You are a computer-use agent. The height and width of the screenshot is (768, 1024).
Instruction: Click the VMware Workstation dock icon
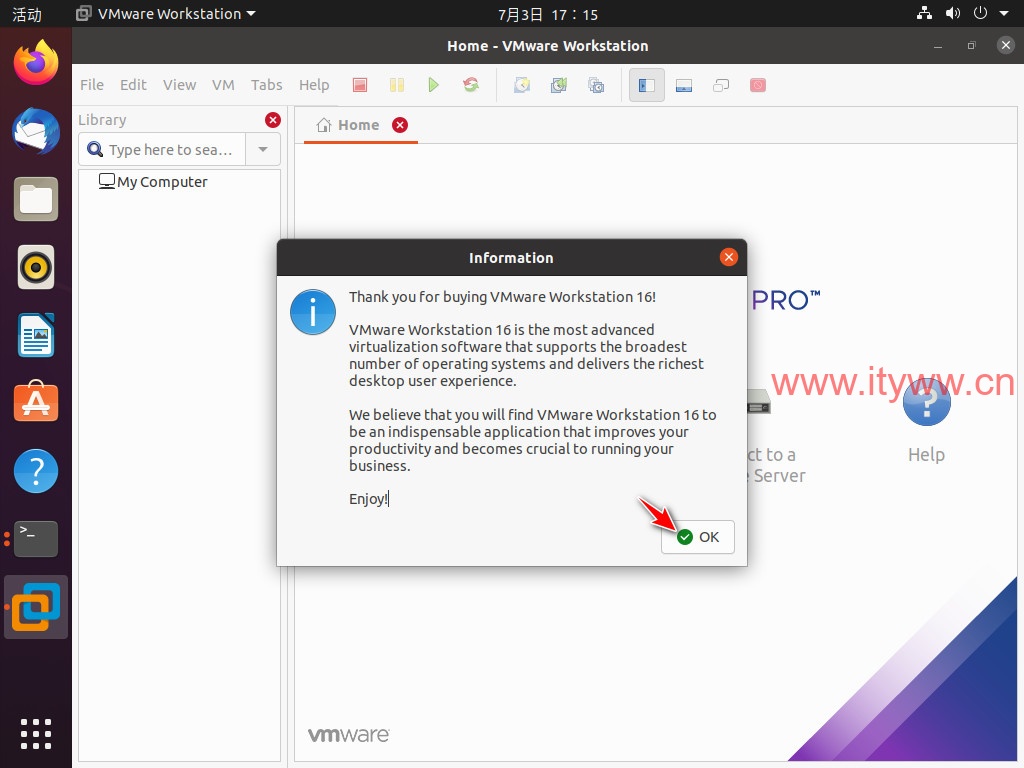click(x=36, y=607)
